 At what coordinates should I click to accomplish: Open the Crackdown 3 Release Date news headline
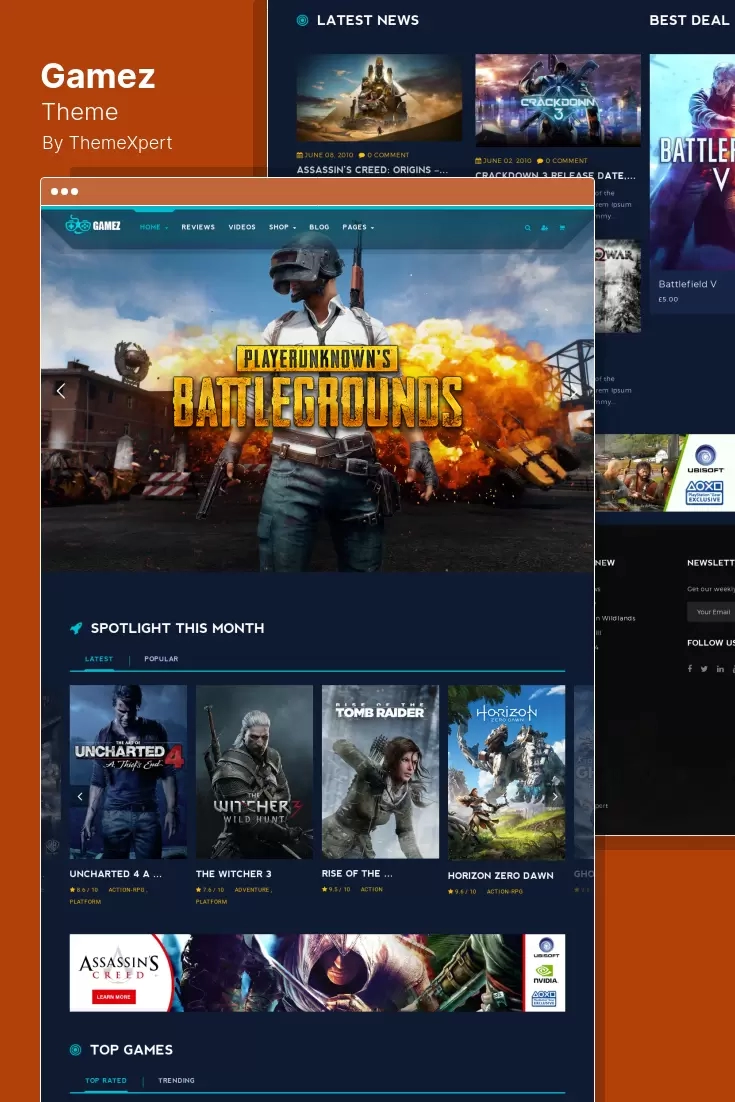click(555, 175)
